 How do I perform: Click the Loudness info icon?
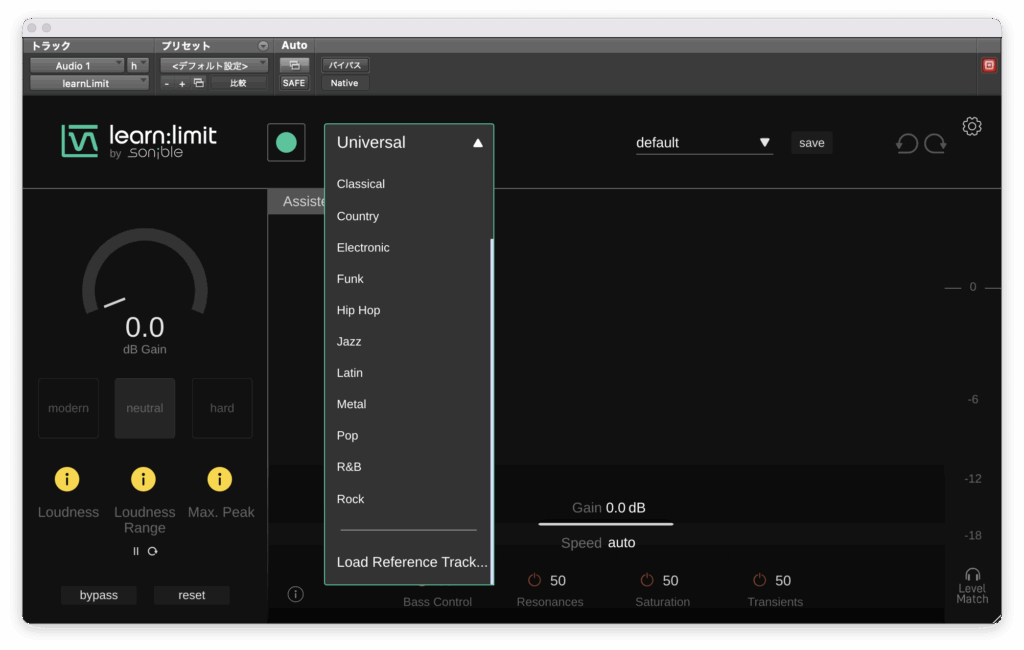point(67,479)
